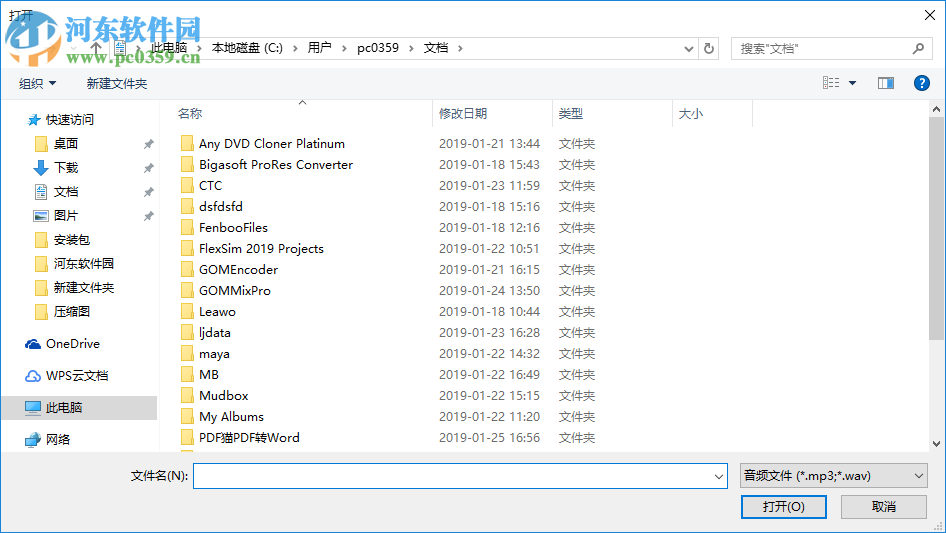This screenshot has height=533, width=946.
Task: Click the 文件名 input field
Action: click(x=460, y=476)
